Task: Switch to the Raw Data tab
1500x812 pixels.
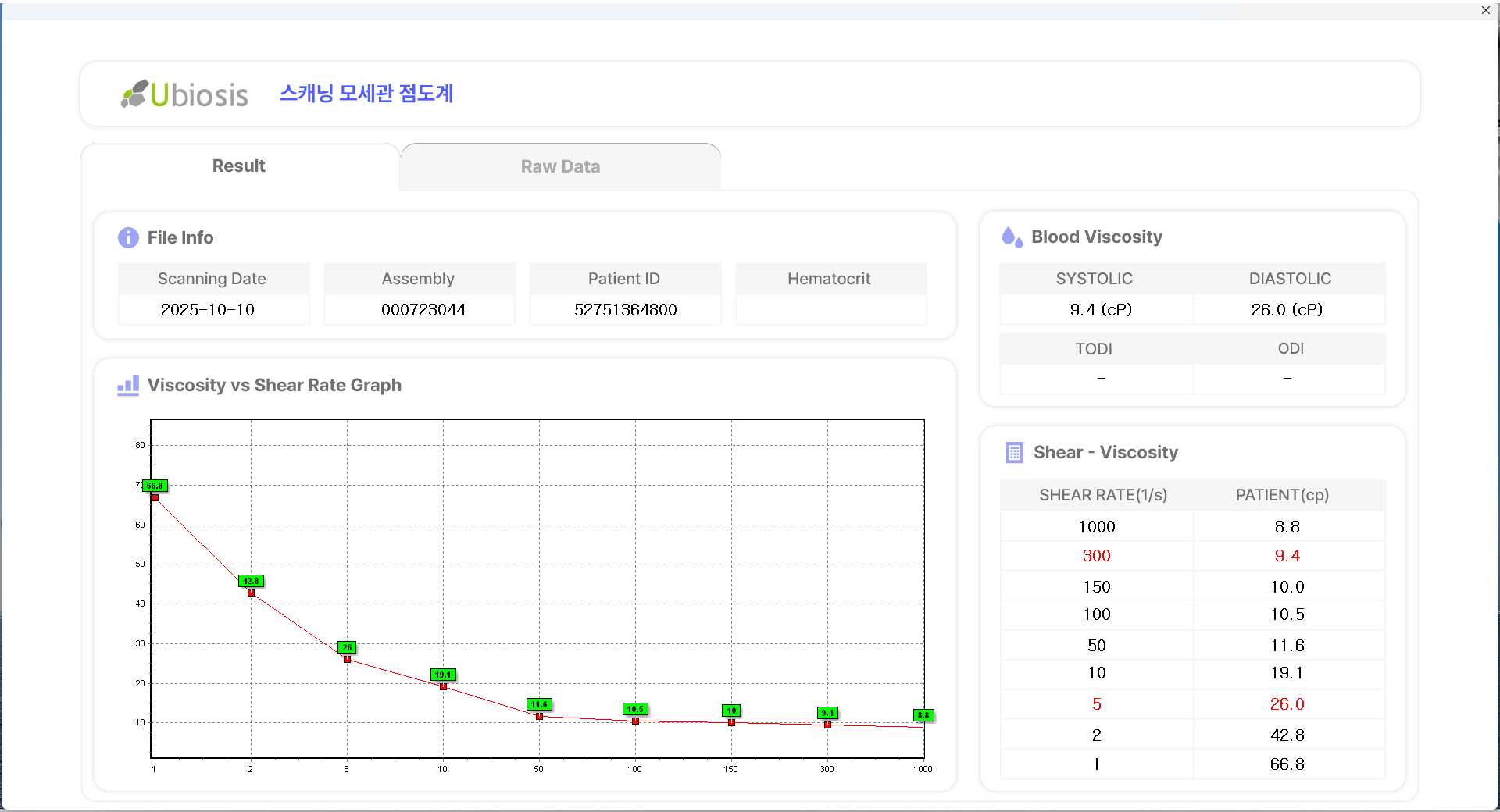Action: 560,166
